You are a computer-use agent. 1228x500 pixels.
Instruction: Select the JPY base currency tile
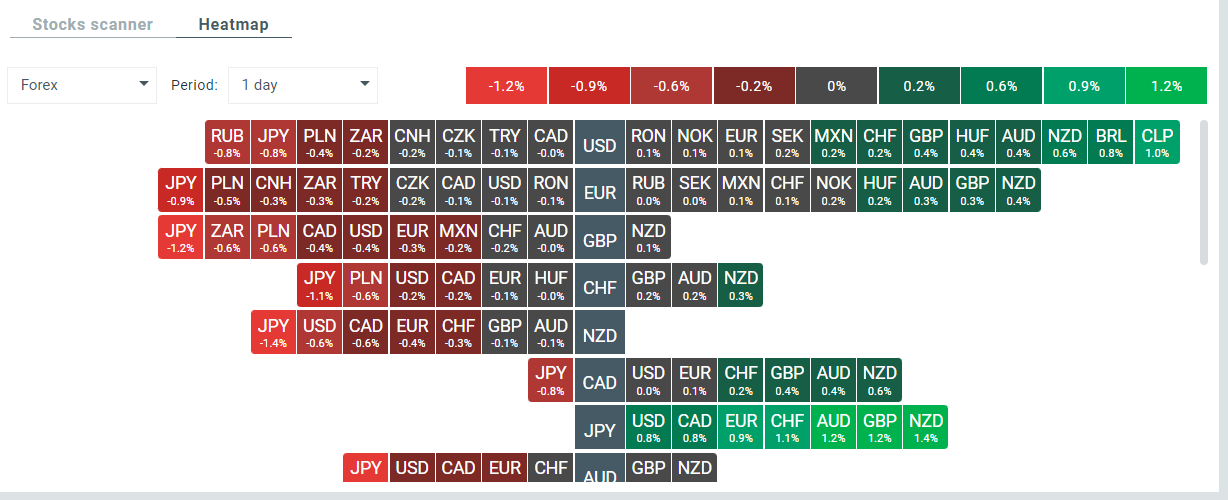600,431
